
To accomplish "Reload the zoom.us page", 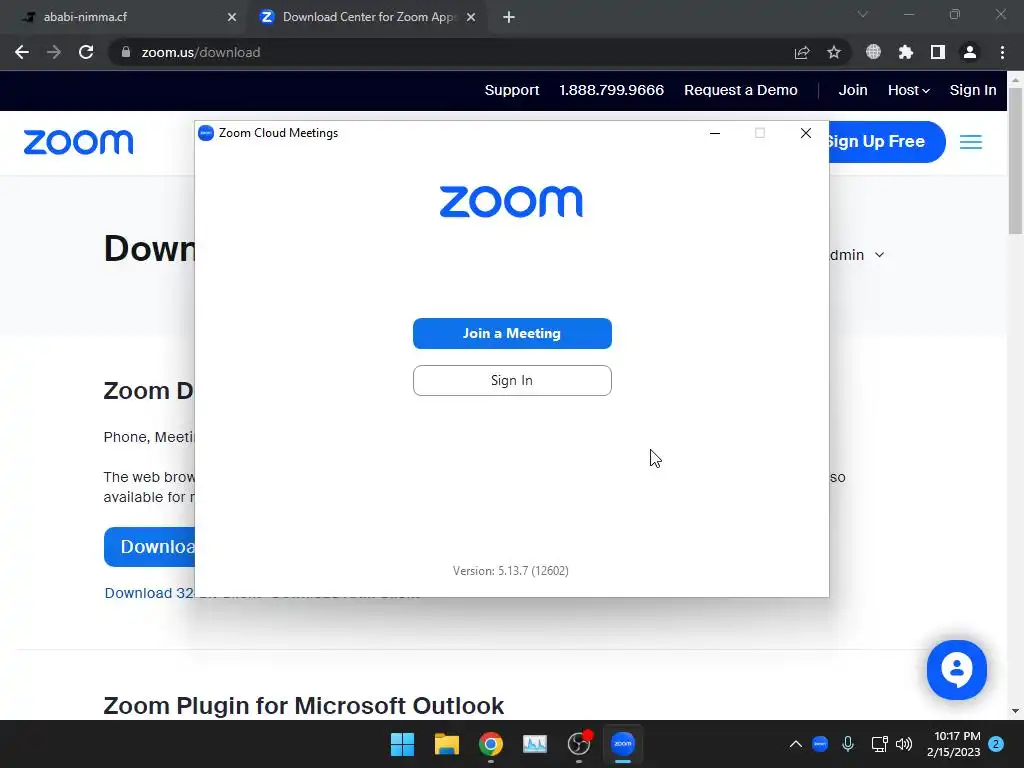I will (x=86, y=52).
